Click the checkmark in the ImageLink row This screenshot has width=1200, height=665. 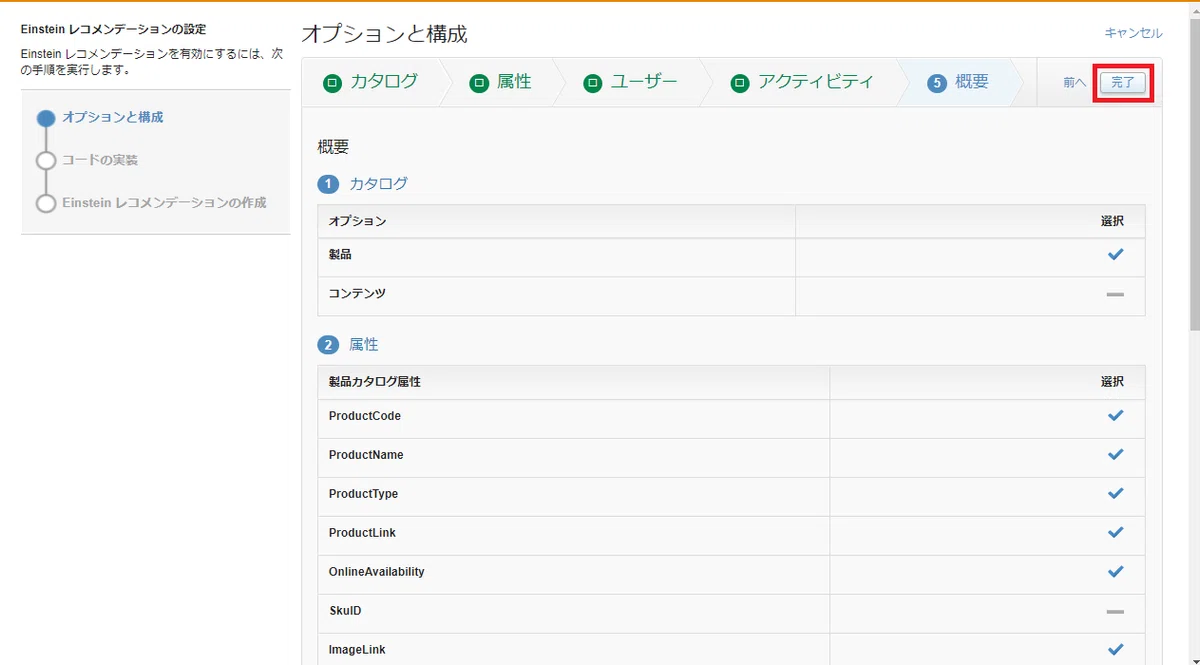click(x=1115, y=650)
